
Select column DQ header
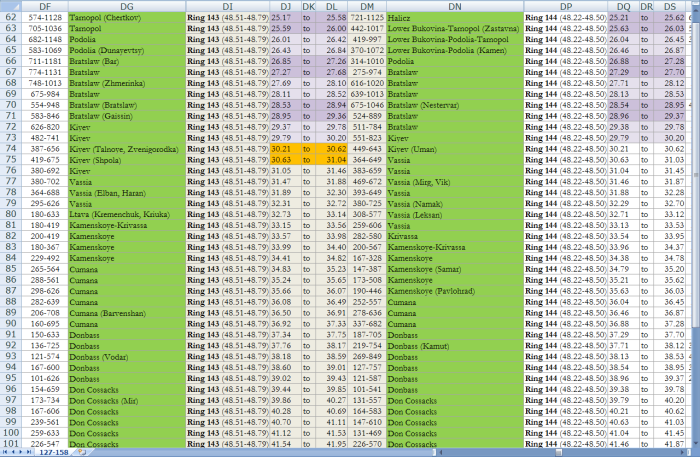pyautogui.click(x=624, y=6)
